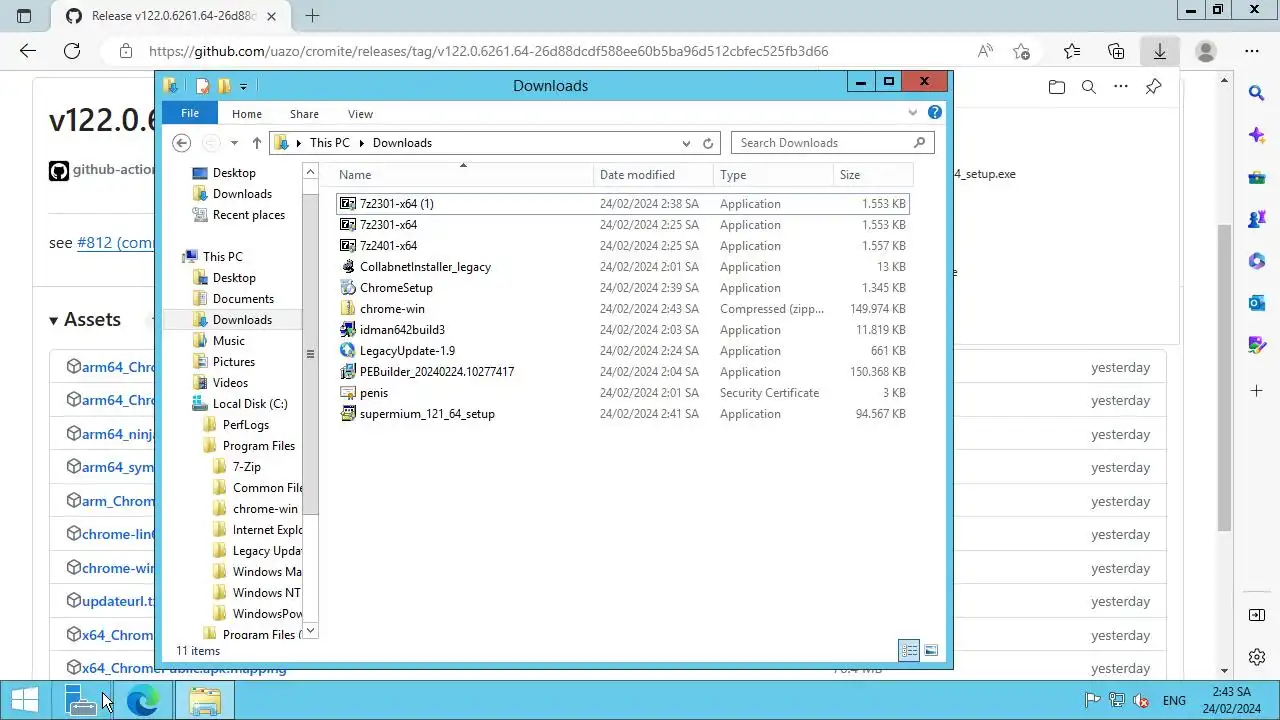Select 7z2401-x64 file
The image size is (1280, 720).
pyautogui.click(x=388, y=246)
